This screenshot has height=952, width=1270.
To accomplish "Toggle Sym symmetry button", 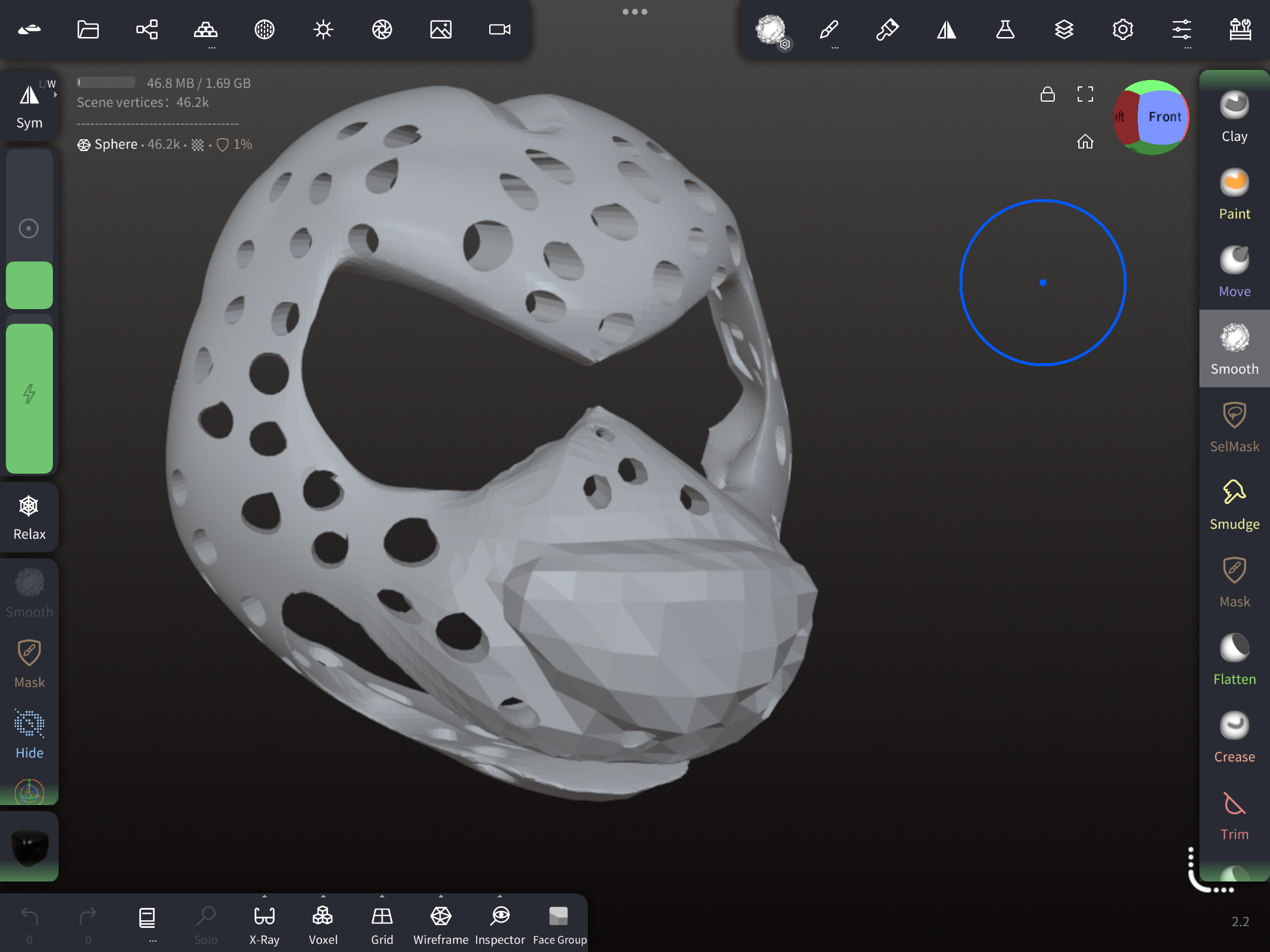I will pos(29,106).
